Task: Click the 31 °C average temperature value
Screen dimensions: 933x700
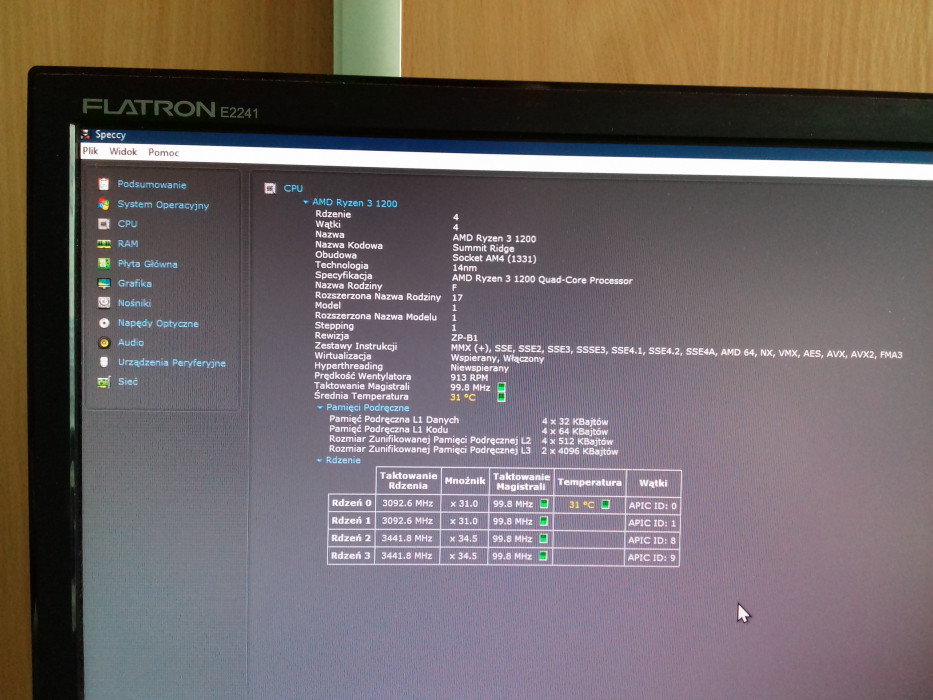Action: [463, 397]
